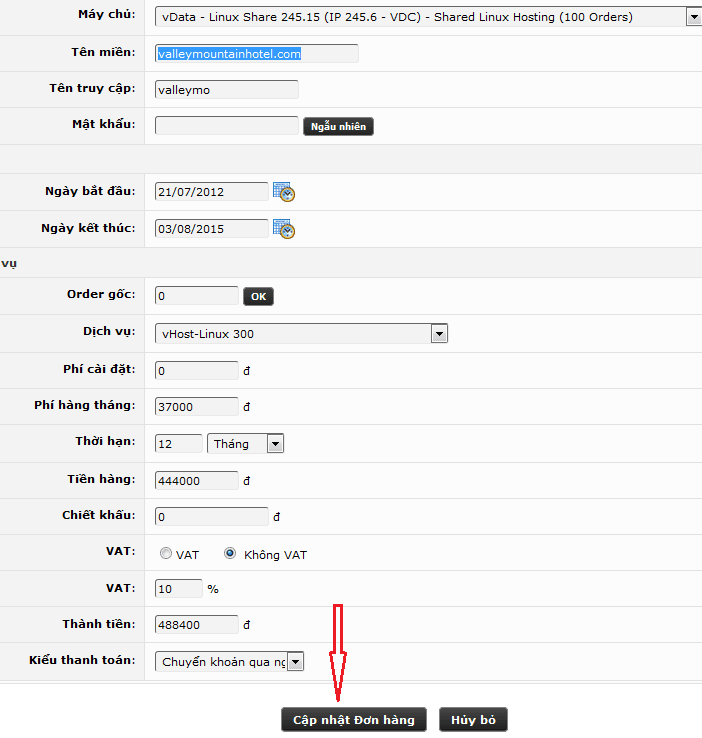Click the Thời hạn number field

(178, 444)
